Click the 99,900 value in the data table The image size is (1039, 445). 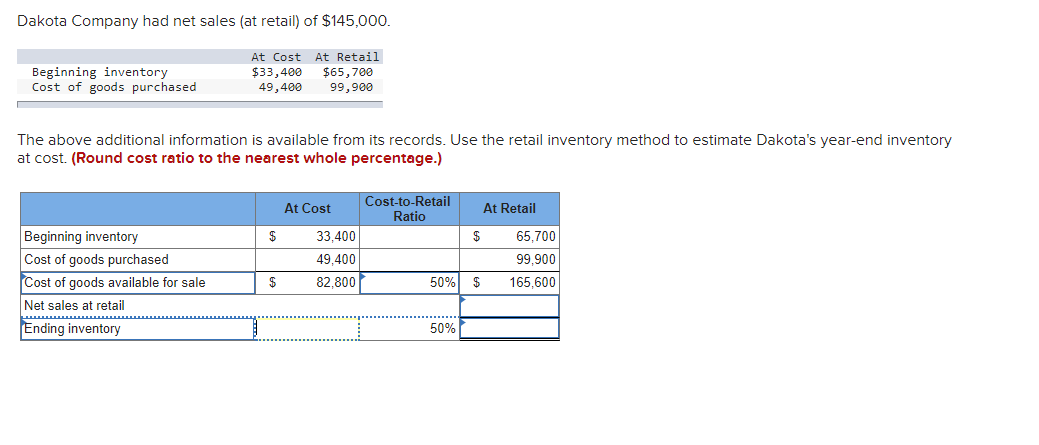click(x=351, y=87)
